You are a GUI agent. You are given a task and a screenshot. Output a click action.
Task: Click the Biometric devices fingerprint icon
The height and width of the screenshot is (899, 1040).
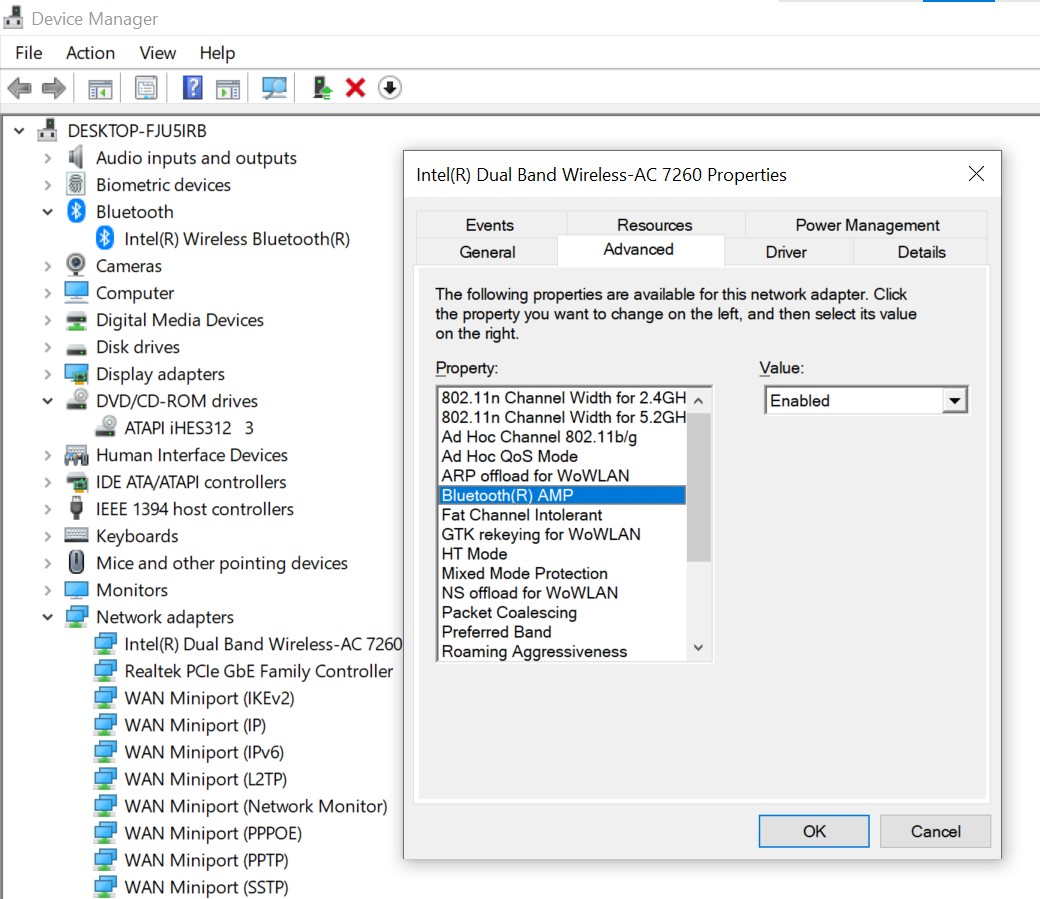[x=76, y=184]
